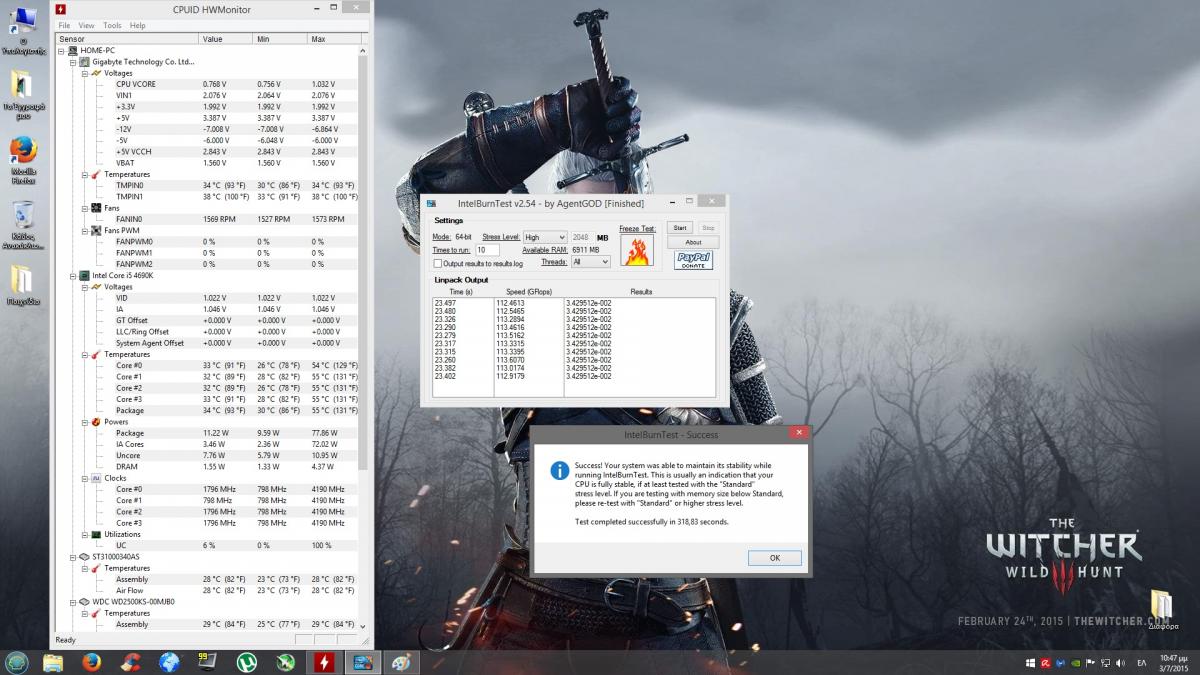Switch to IntelBurnTest taskbar icon
The width and height of the screenshot is (1200, 675).
(363, 662)
